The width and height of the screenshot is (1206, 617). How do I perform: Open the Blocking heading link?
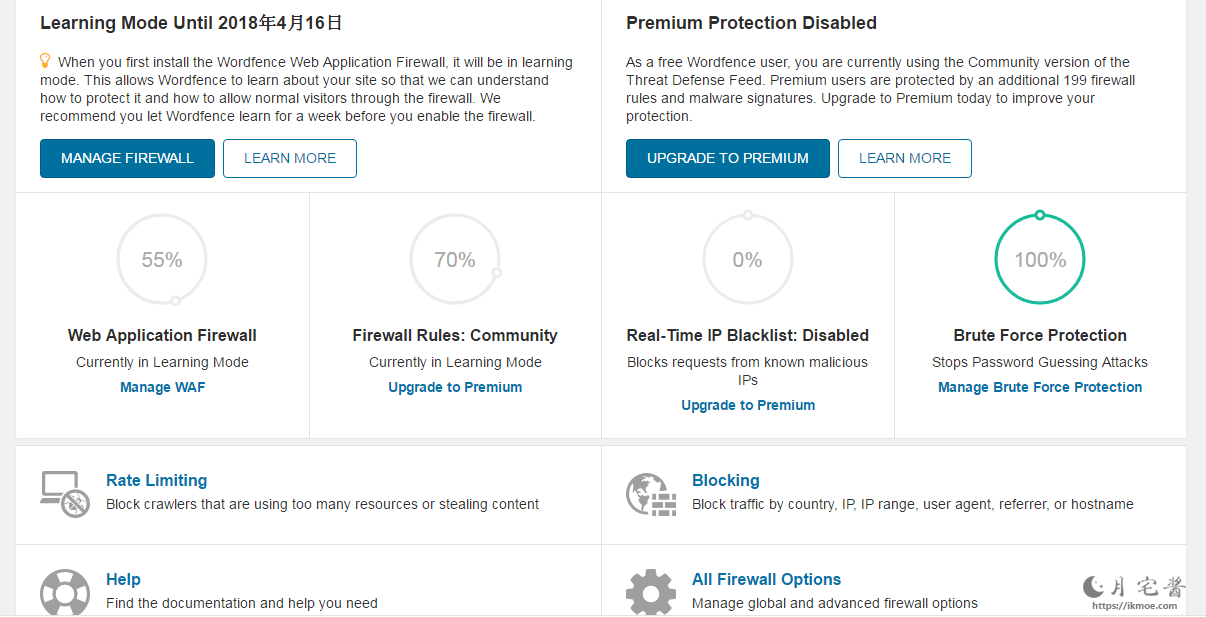tap(726, 480)
